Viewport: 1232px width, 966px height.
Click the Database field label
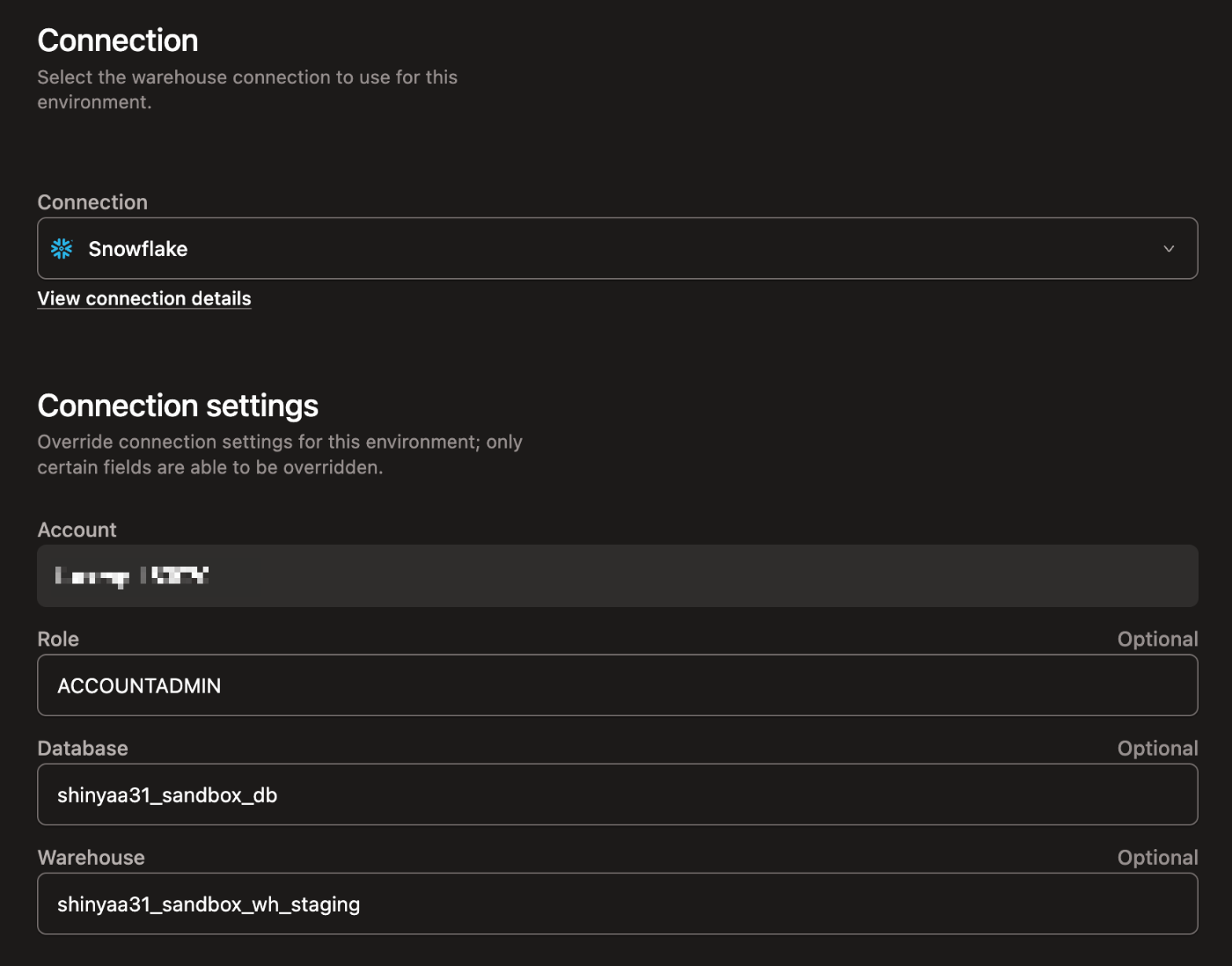tap(83, 749)
